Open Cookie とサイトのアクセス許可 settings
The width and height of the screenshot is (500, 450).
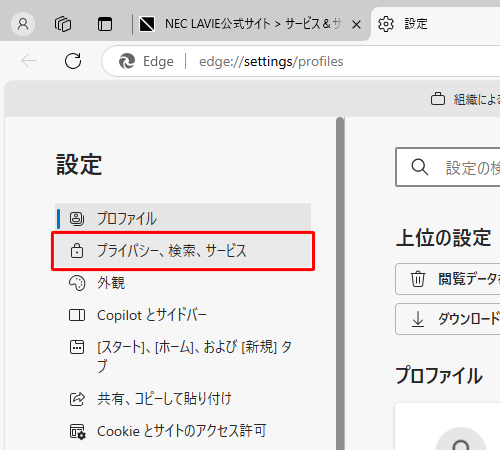pyautogui.click(x=183, y=431)
